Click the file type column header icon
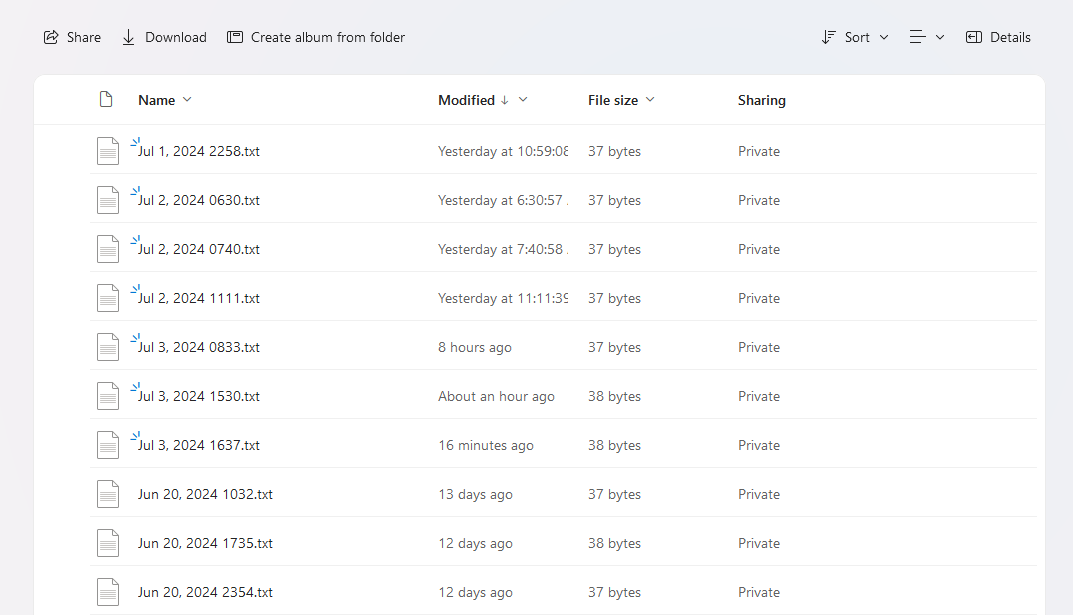This screenshot has height=615, width=1073. click(106, 99)
